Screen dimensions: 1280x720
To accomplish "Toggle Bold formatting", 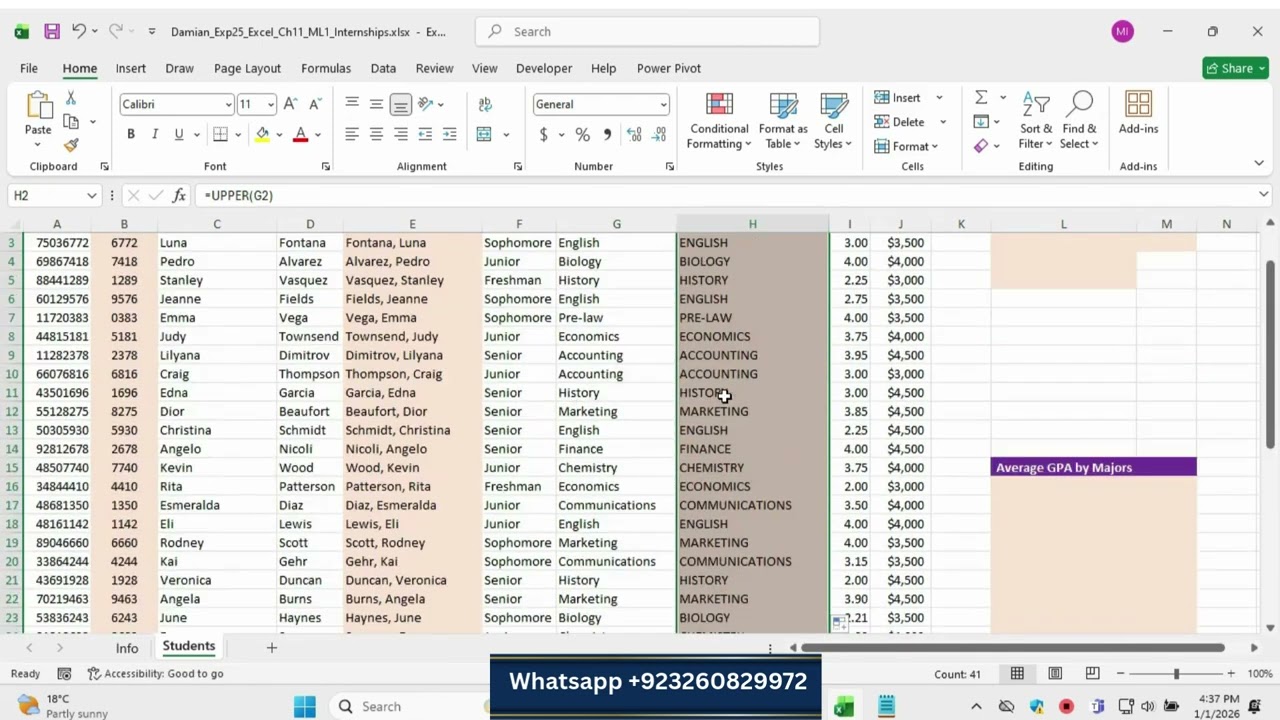I will point(131,134).
